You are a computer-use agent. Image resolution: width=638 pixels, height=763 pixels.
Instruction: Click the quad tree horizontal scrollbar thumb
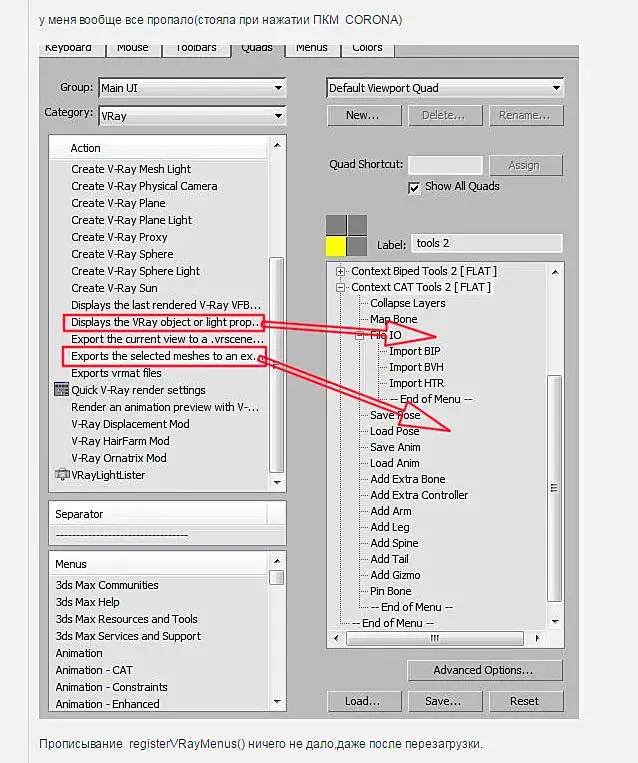435,638
